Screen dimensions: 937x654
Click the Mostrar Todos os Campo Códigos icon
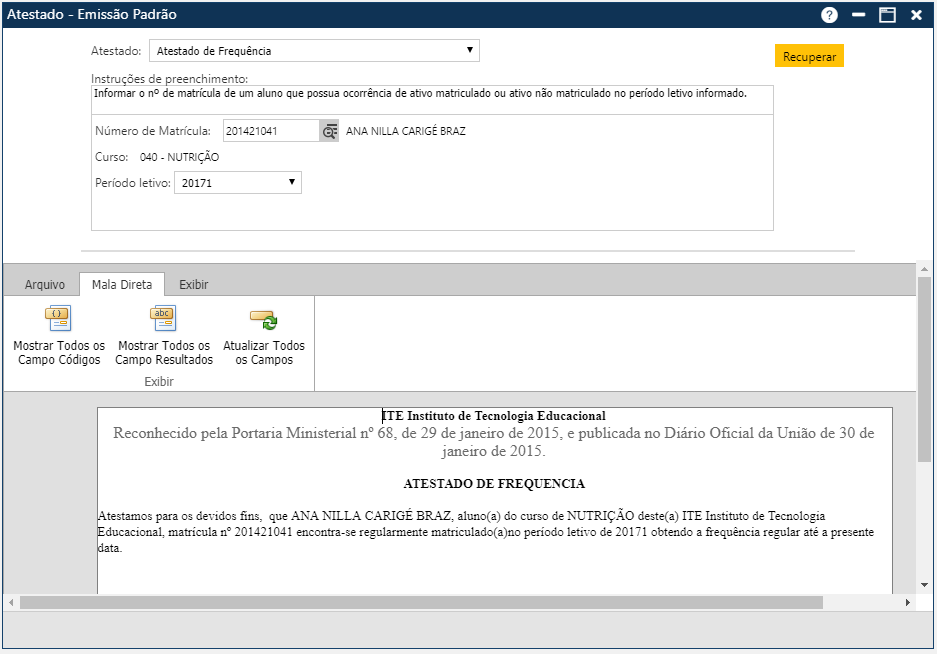58,318
